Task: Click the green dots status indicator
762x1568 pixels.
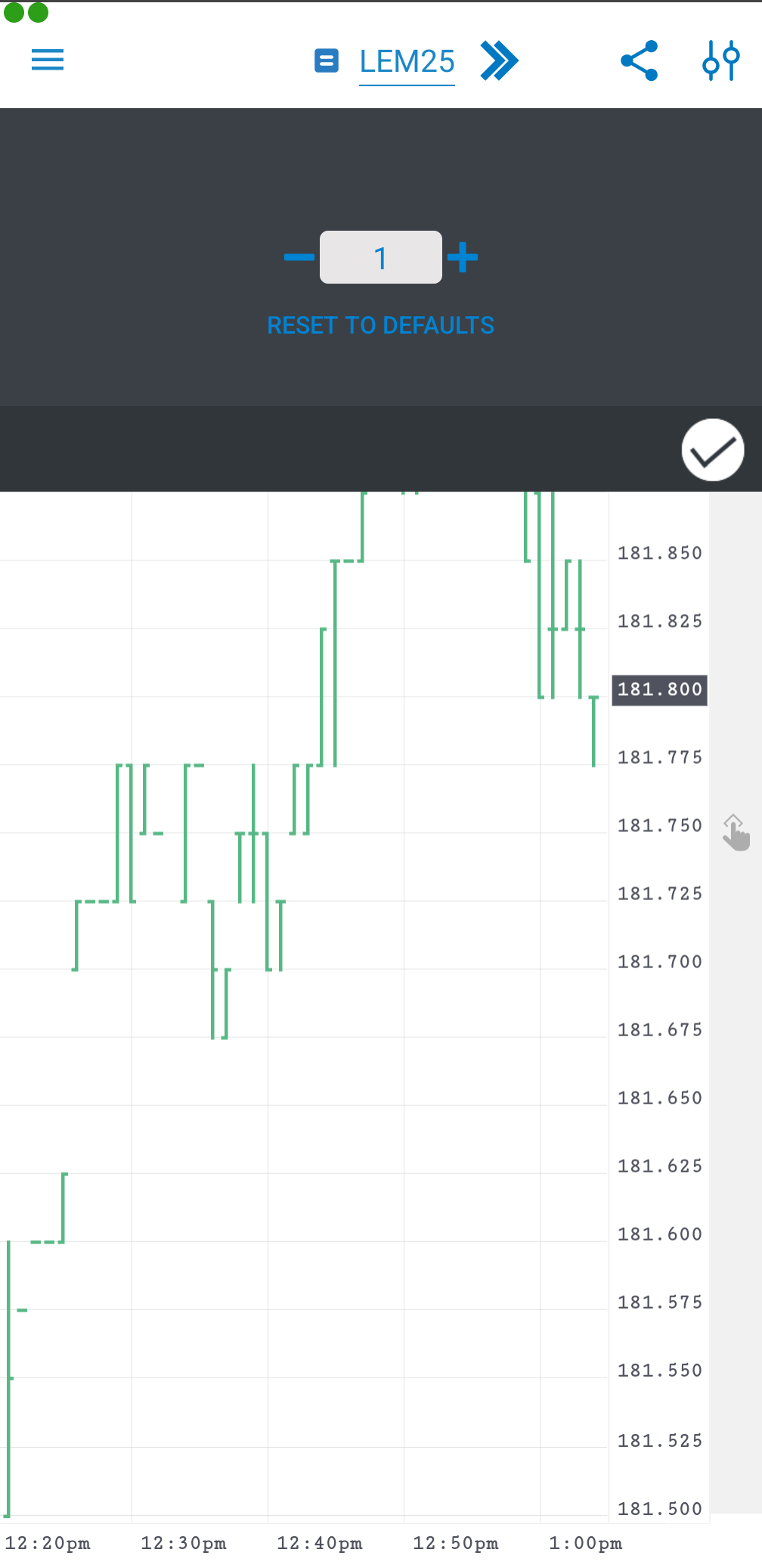Action: pos(26,13)
